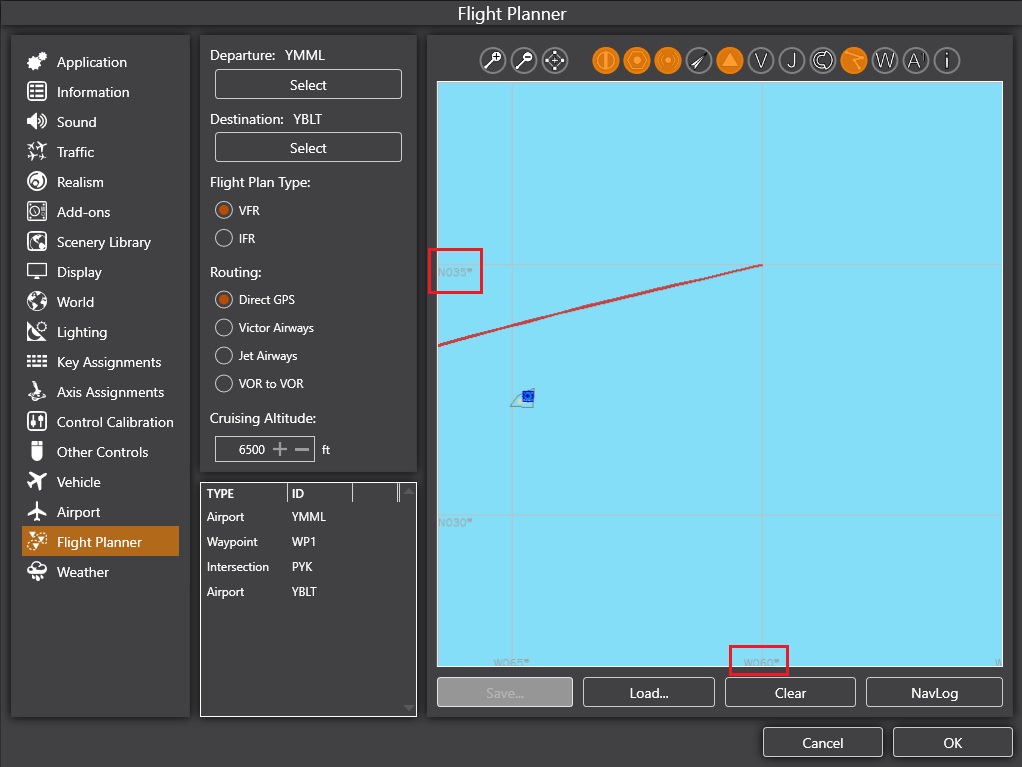The height and width of the screenshot is (767, 1022).
Task: Switch to Scenery Library section
Action: click(x=103, y=242)
